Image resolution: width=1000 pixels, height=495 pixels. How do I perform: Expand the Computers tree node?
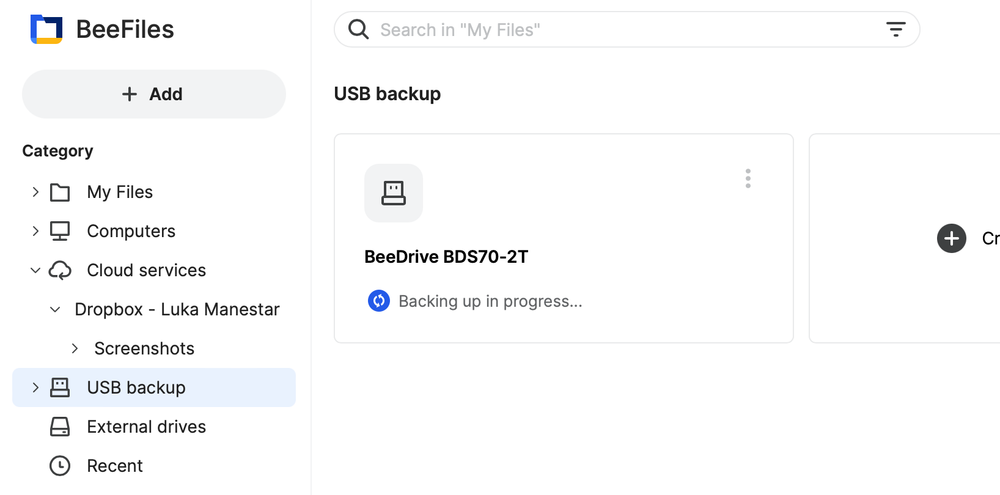[x=36, y=231]
